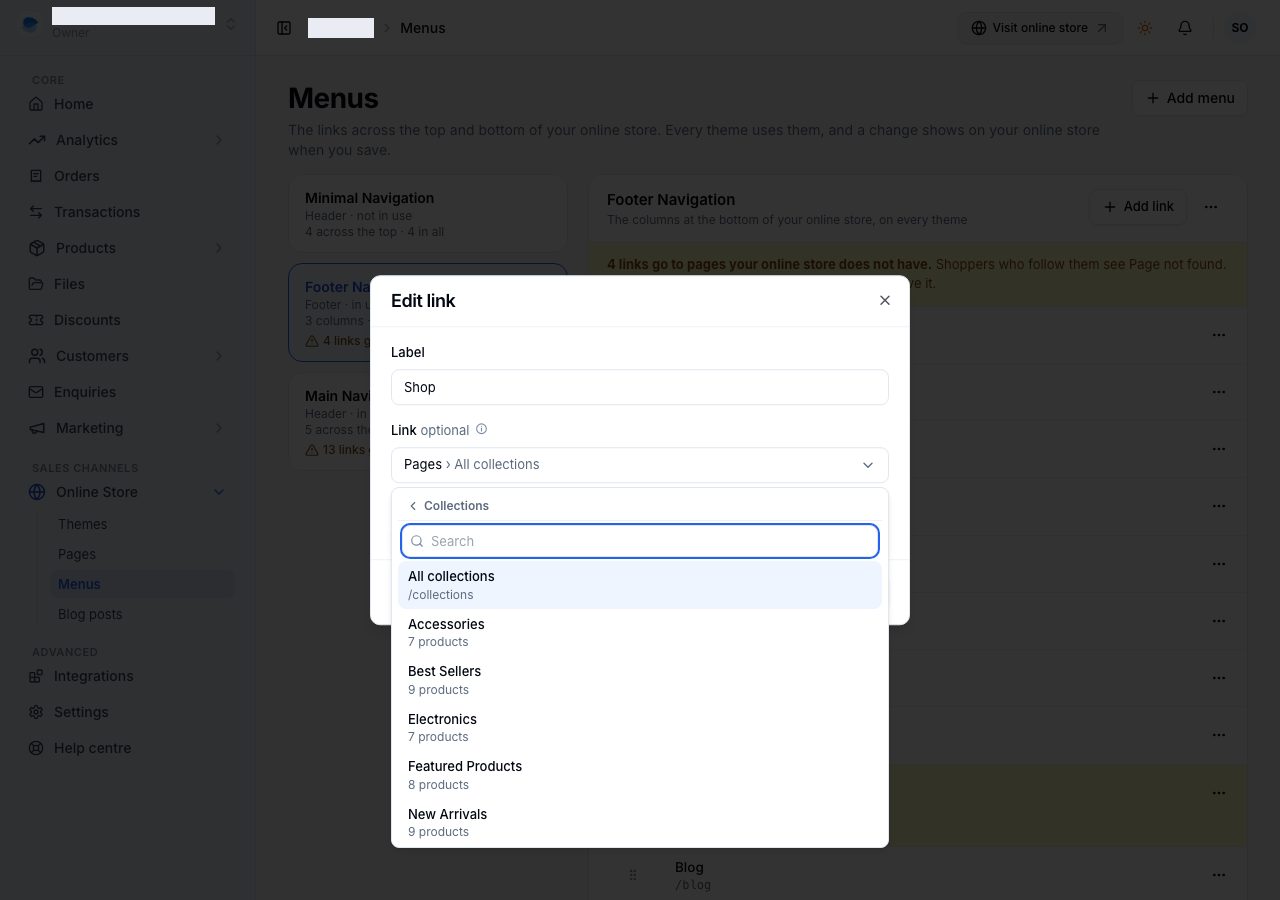Expand the Analytics submenu chevron
The height and width of the screenshot is (900, 1280).
(219, 140)
